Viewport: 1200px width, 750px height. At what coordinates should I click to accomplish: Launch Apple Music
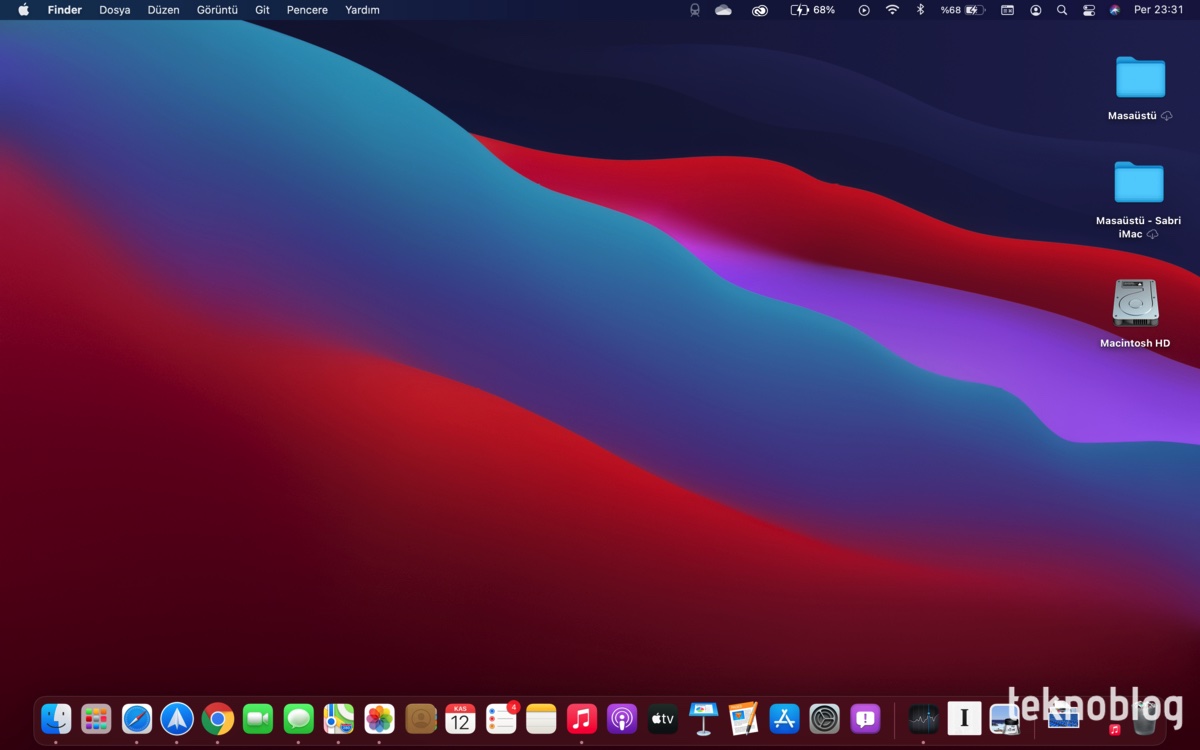(x=581, y=718)
